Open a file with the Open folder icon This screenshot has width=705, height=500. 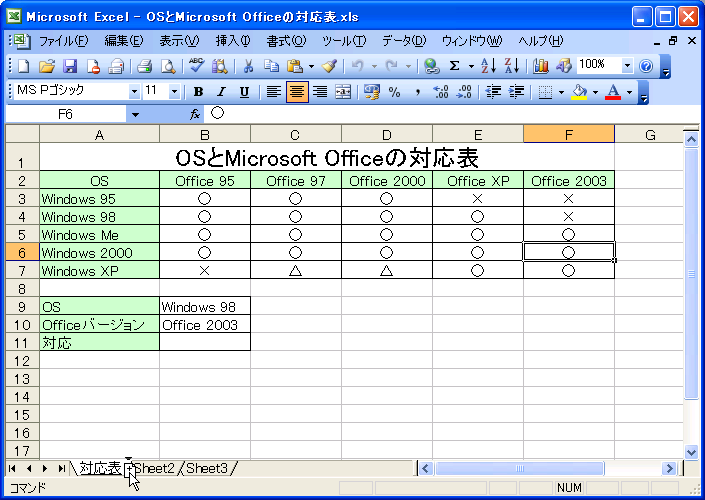pyautogui.click(x=47, y=66)
